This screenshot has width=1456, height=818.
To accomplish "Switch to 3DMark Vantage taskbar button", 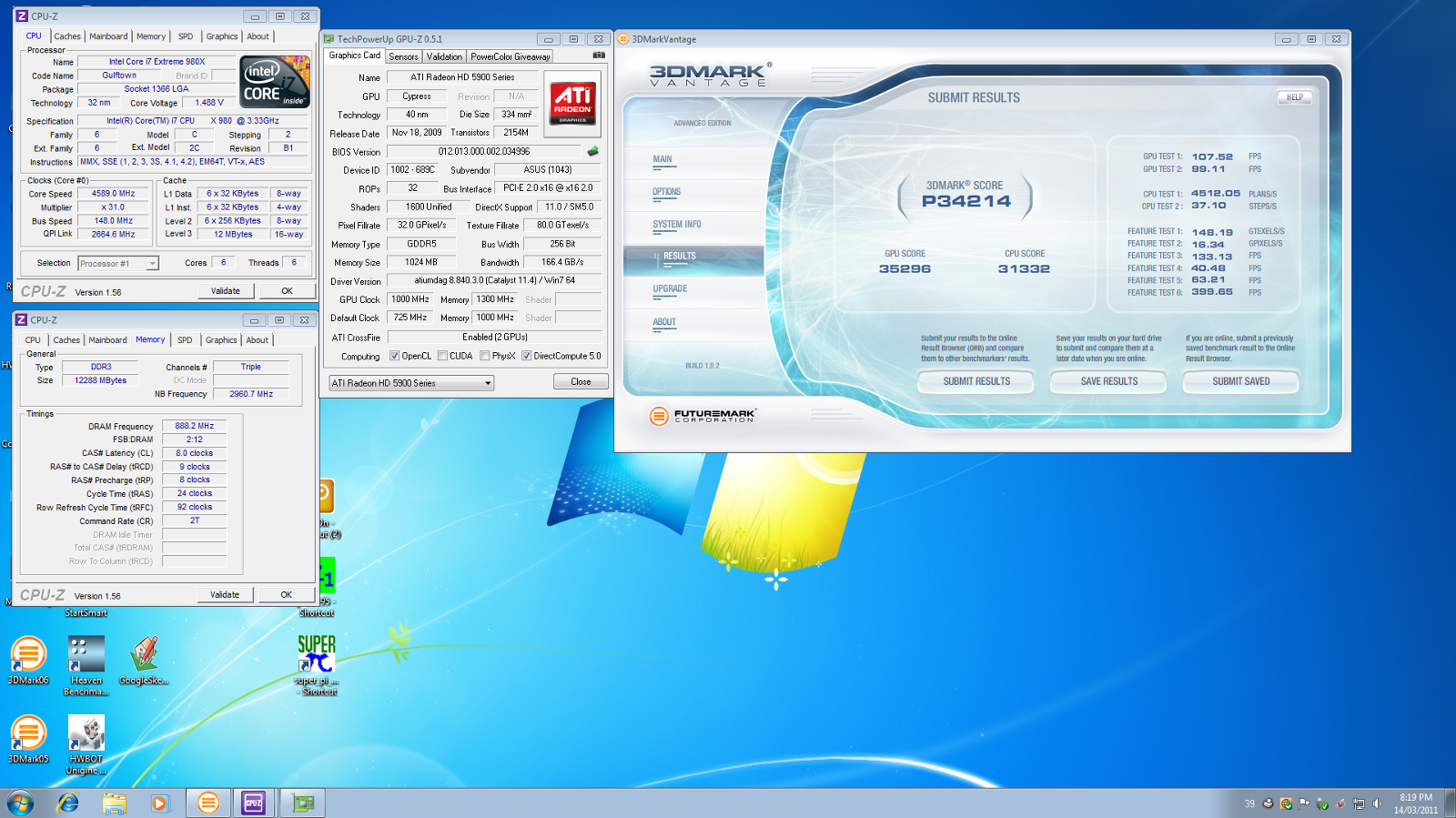I will [x=208, y=803].
